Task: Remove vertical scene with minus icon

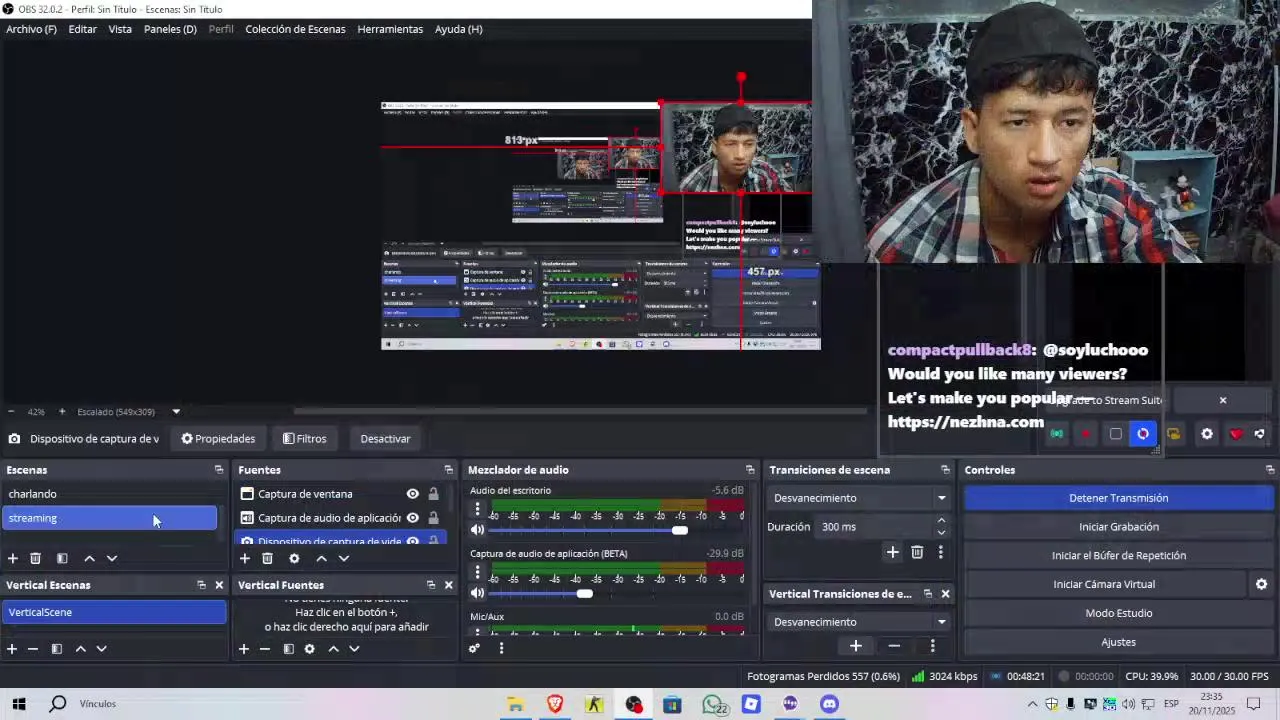Action: 33,649
